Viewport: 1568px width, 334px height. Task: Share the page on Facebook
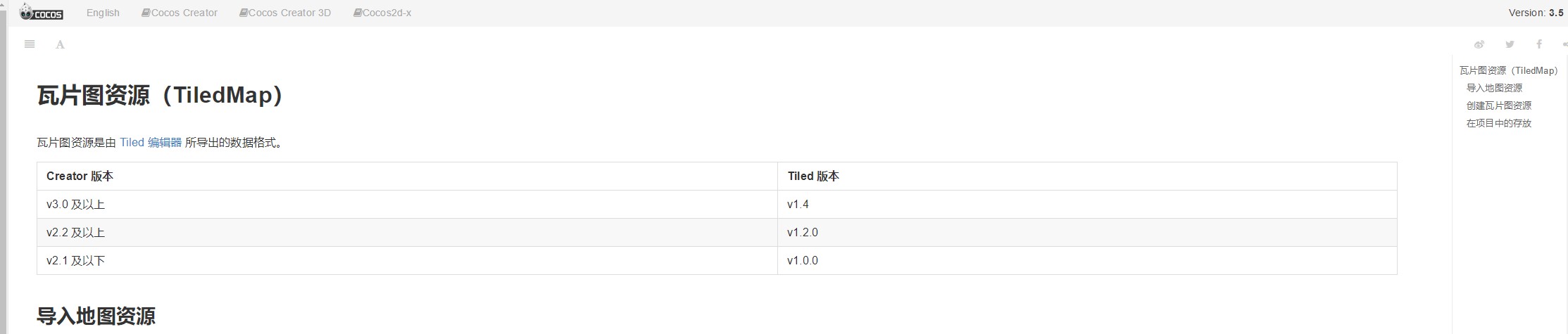(x=1539, y=44)
